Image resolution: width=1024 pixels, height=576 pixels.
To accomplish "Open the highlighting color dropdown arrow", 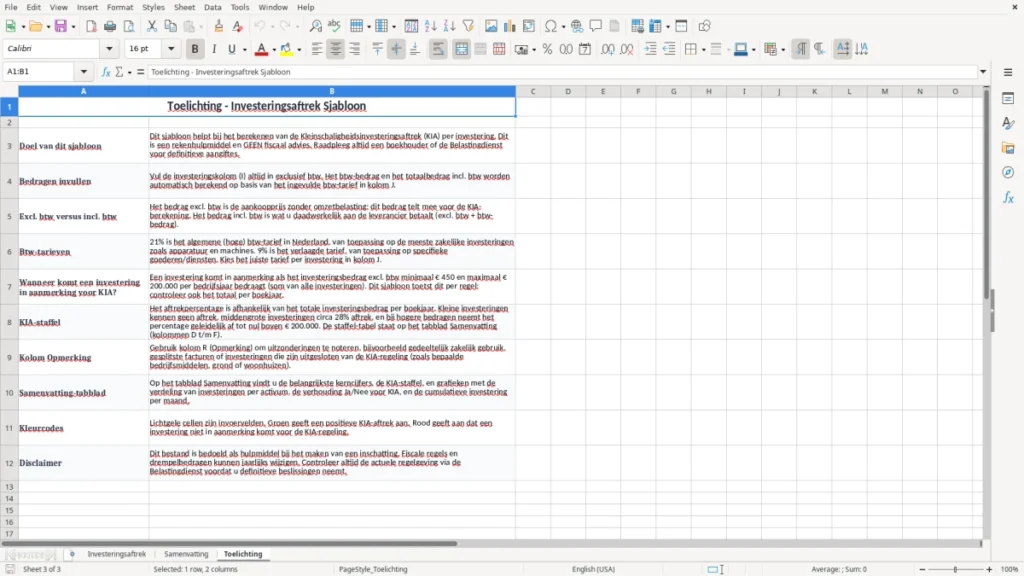I will pos(299,50).
